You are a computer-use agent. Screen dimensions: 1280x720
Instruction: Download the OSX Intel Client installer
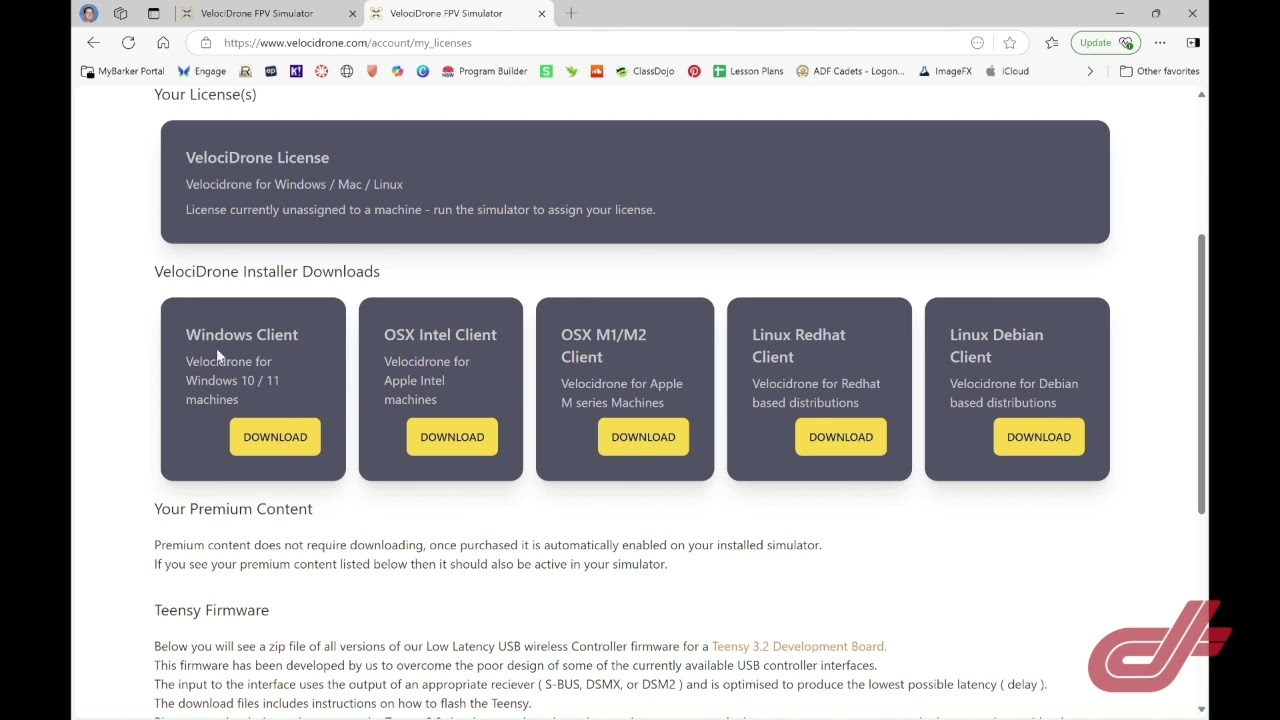tap(452, 437)
